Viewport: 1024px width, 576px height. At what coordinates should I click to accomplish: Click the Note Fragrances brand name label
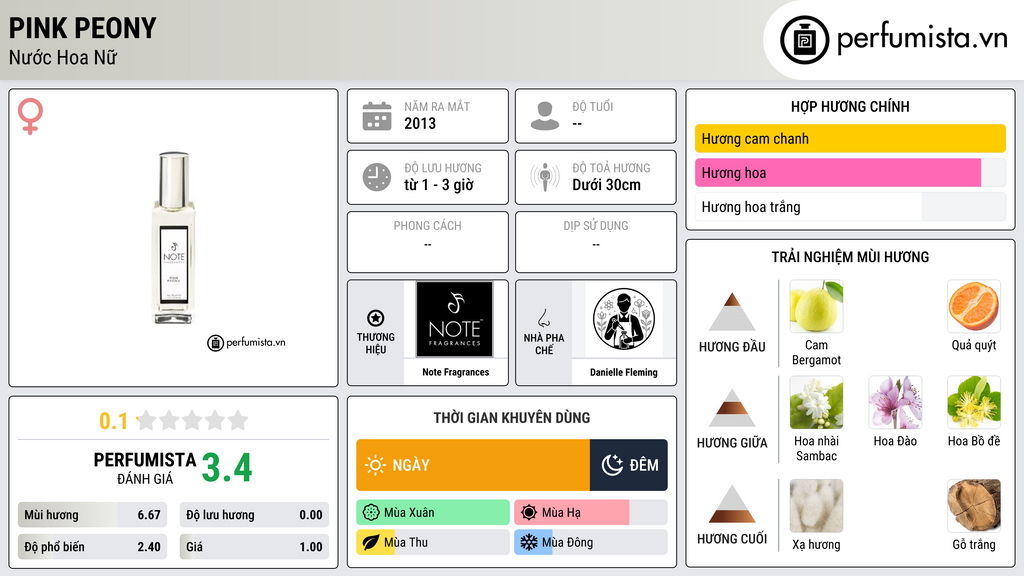pyautogui.click(x=455, y=372)
